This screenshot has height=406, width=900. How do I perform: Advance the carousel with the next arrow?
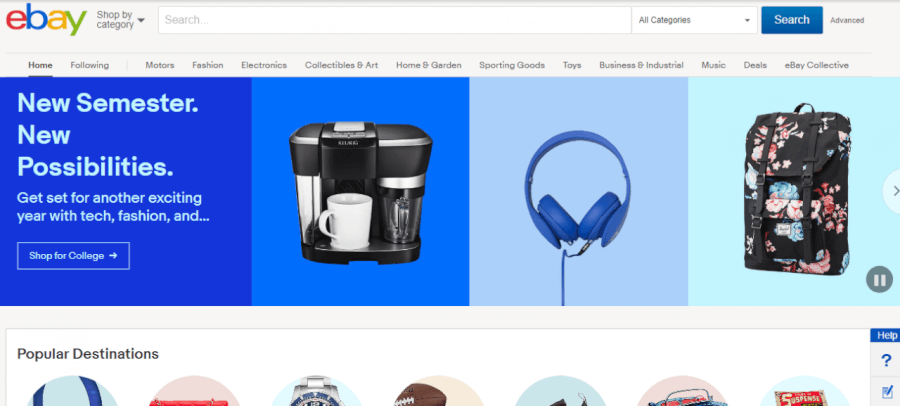tap(891, 191)
